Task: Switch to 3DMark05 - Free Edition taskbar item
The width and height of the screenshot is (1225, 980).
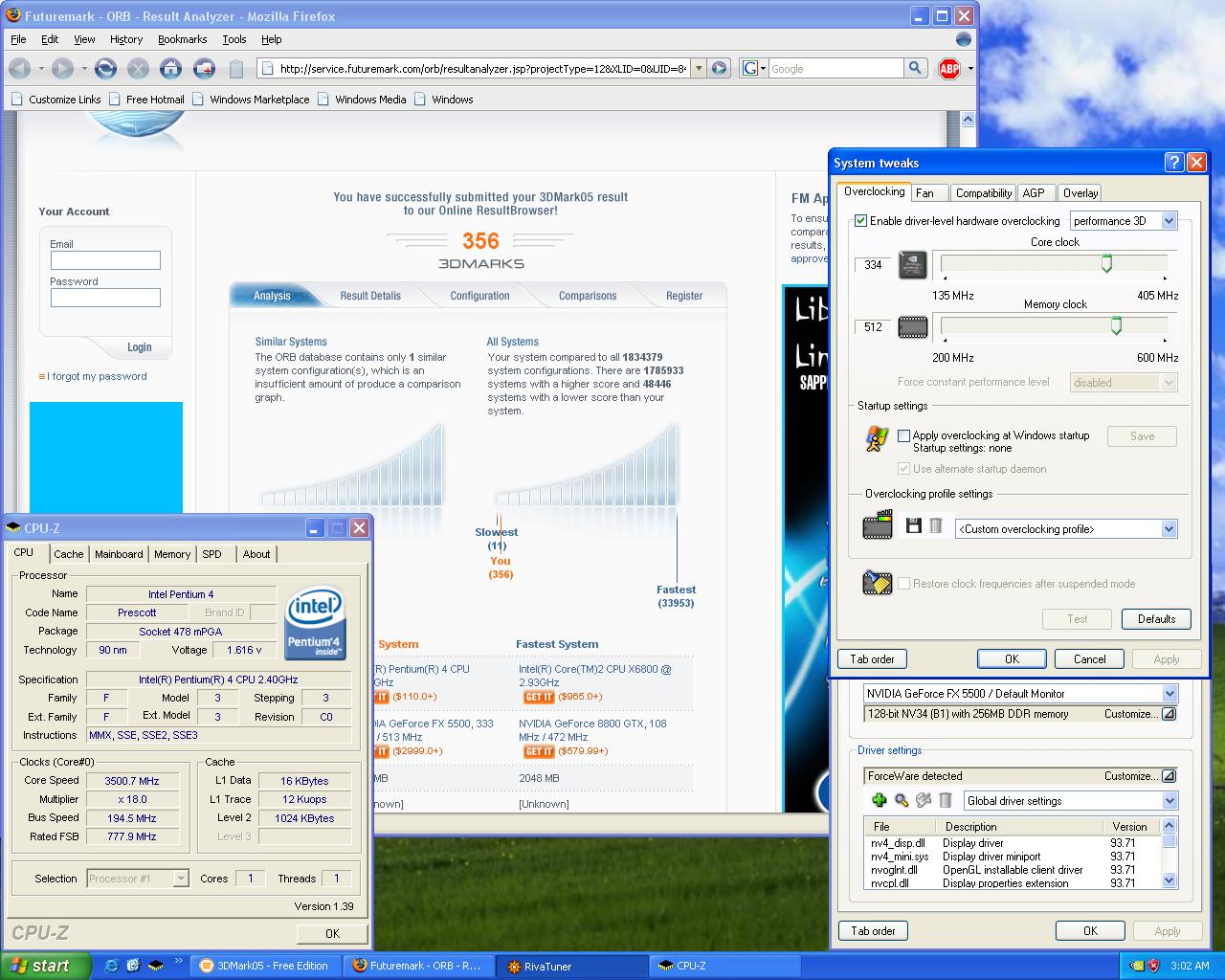Action: coord(265,966)
